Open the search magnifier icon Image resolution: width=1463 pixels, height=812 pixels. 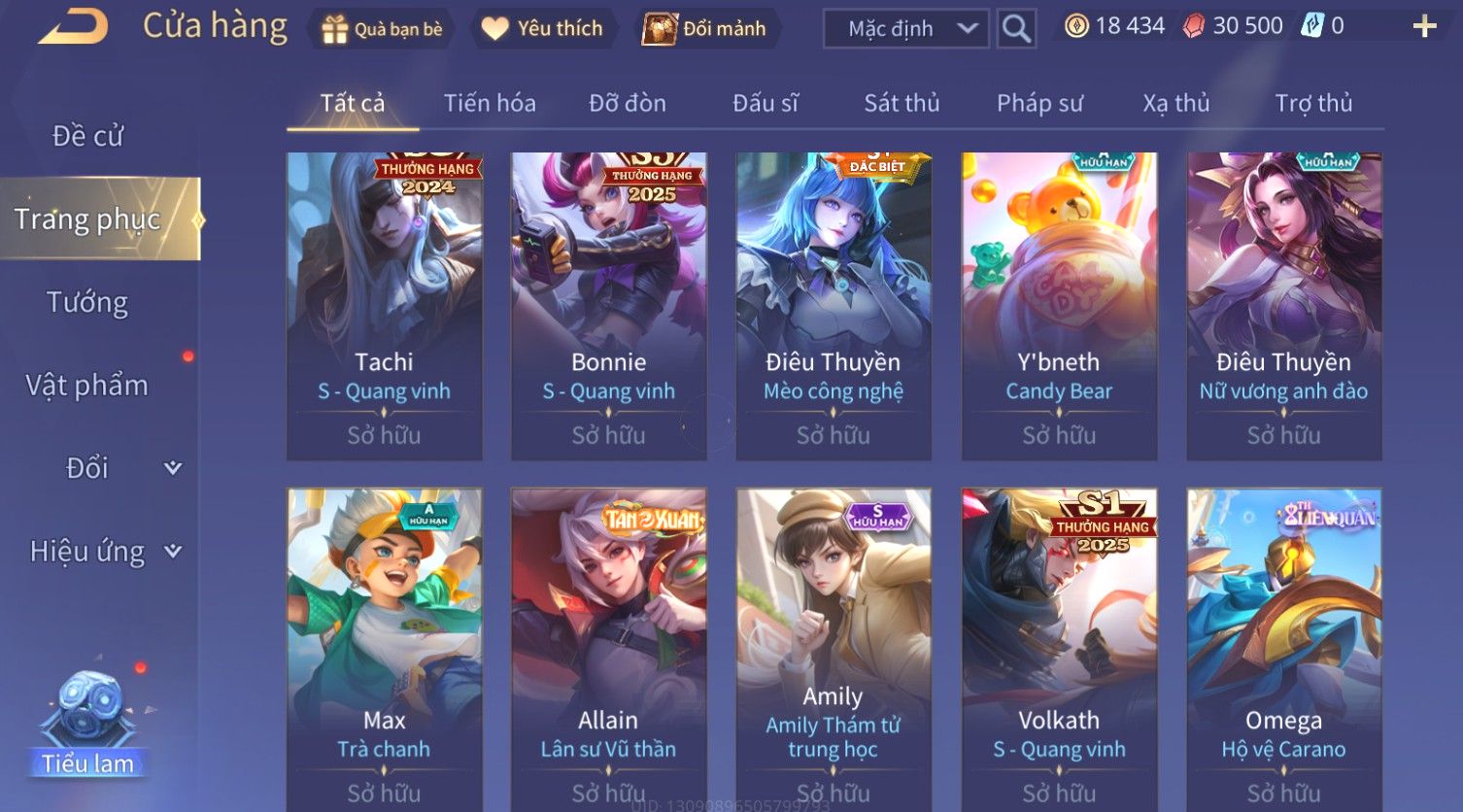point(1016,29)
